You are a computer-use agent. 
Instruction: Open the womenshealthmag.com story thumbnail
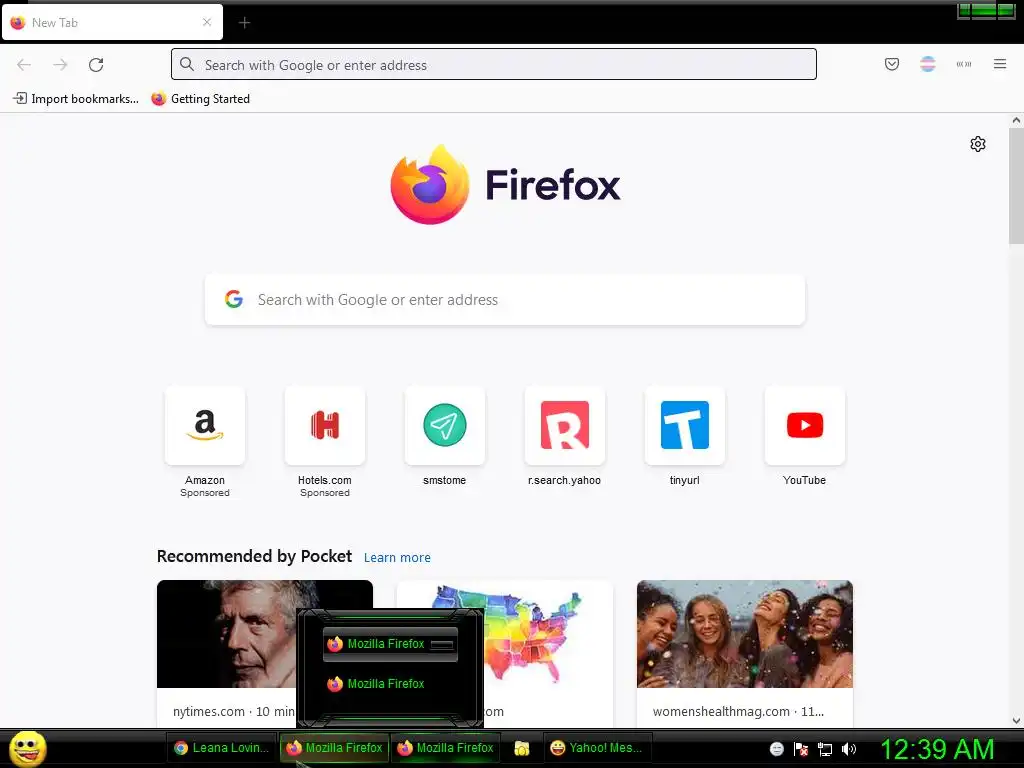[744, 633]
